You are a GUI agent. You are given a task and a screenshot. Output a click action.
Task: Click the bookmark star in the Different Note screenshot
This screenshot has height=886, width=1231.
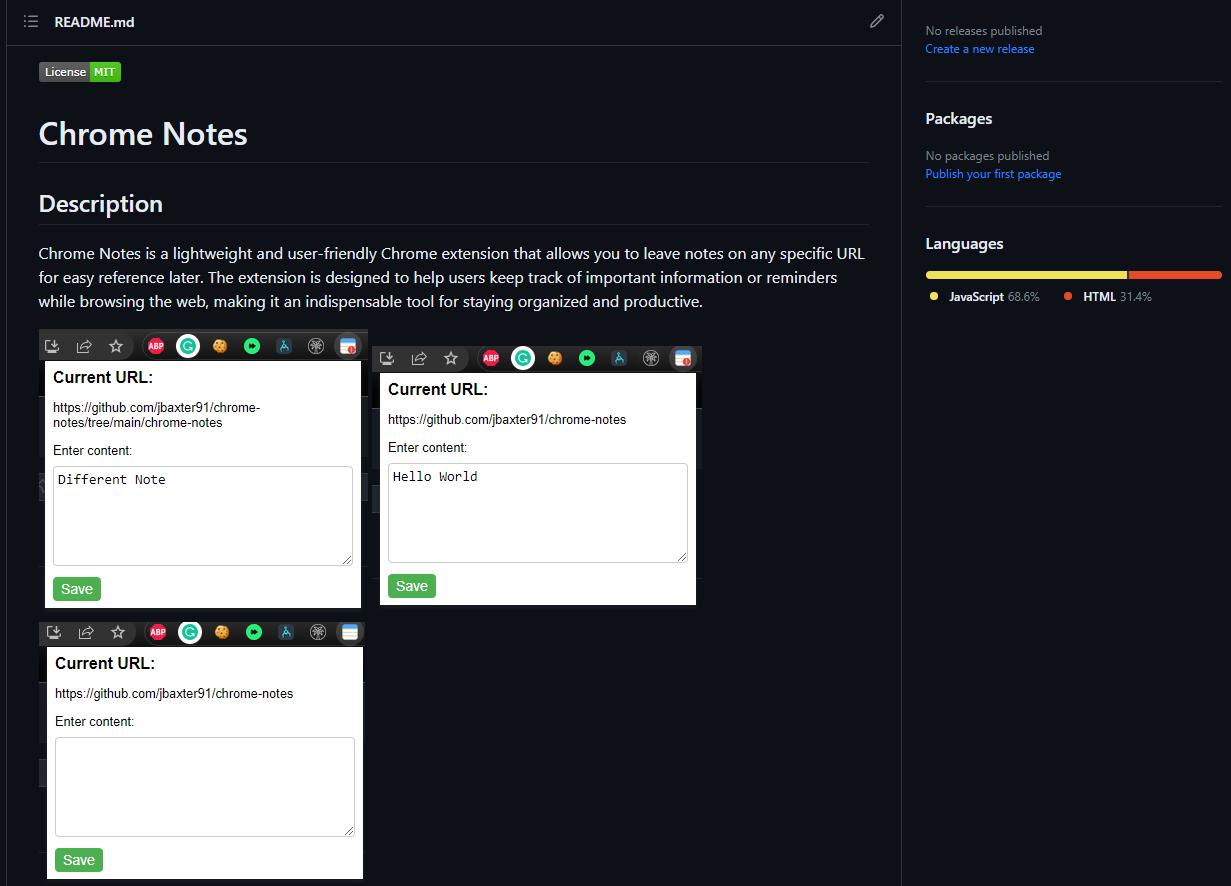116,346
